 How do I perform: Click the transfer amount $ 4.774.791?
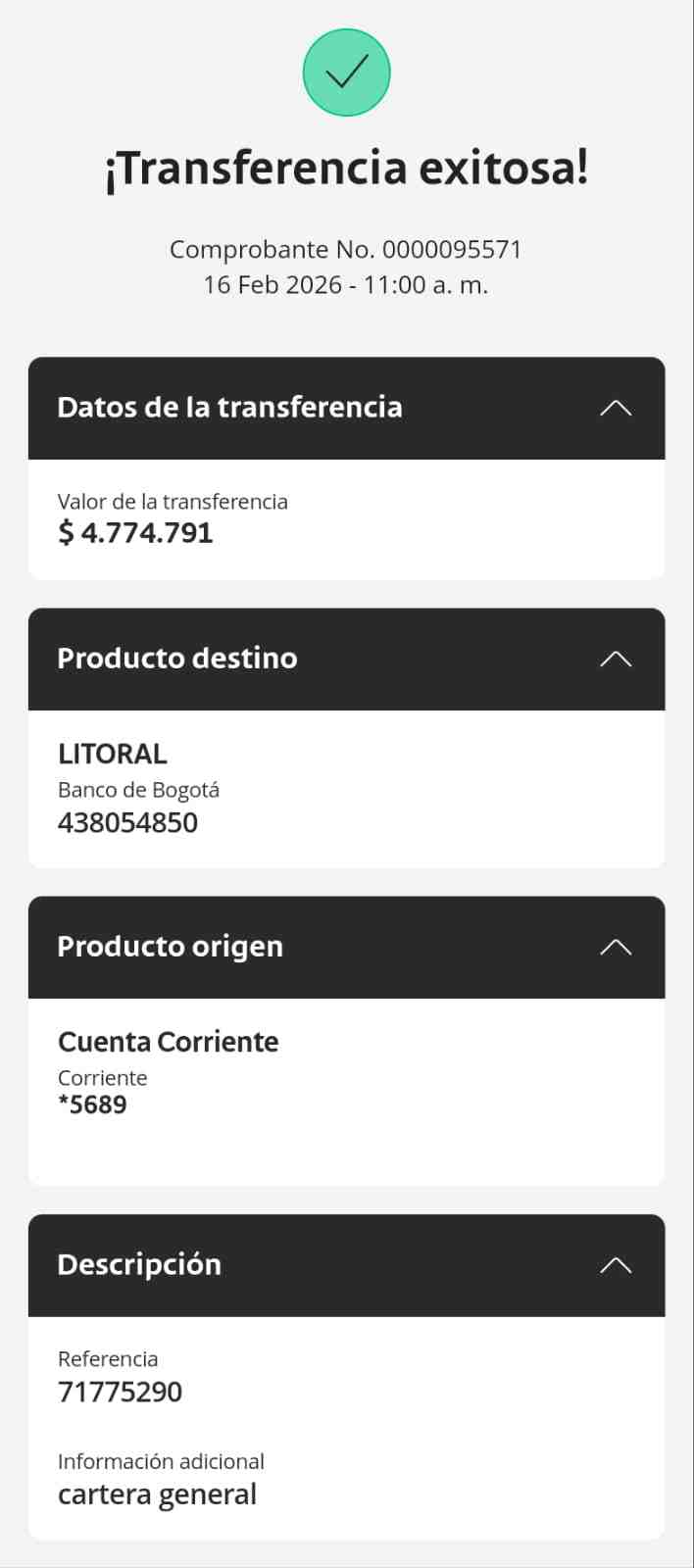[x=135, y=533]
